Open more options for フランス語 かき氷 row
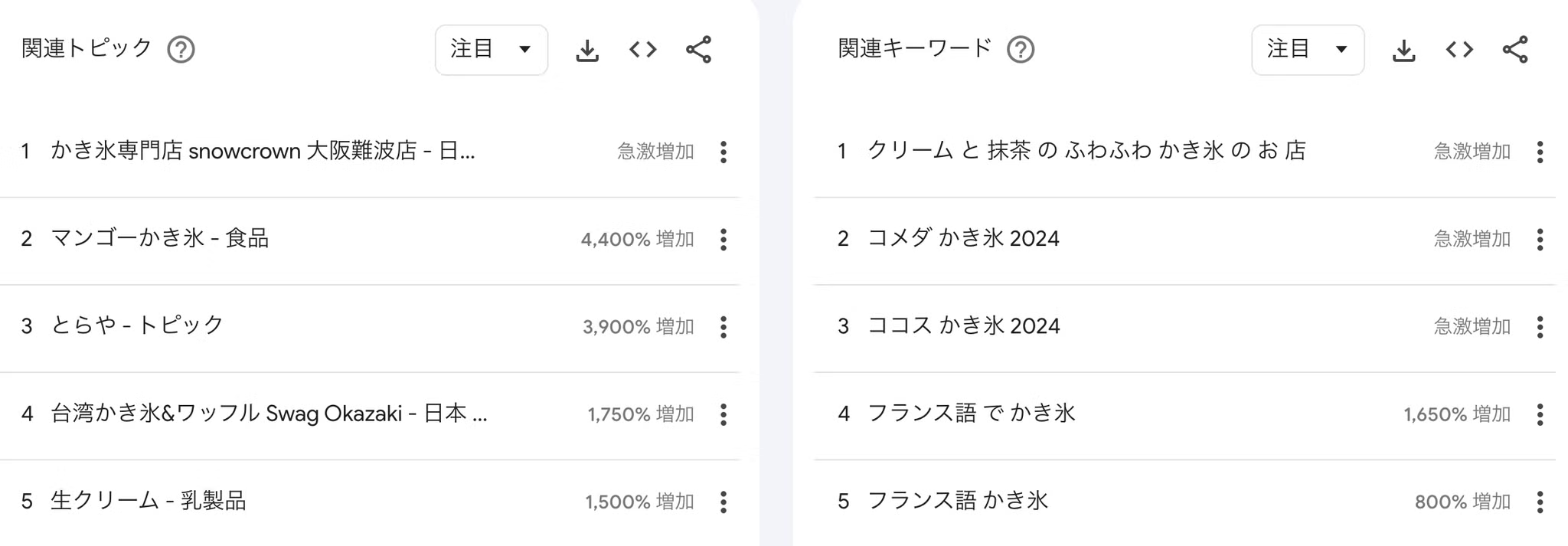 click(1540, 502)
